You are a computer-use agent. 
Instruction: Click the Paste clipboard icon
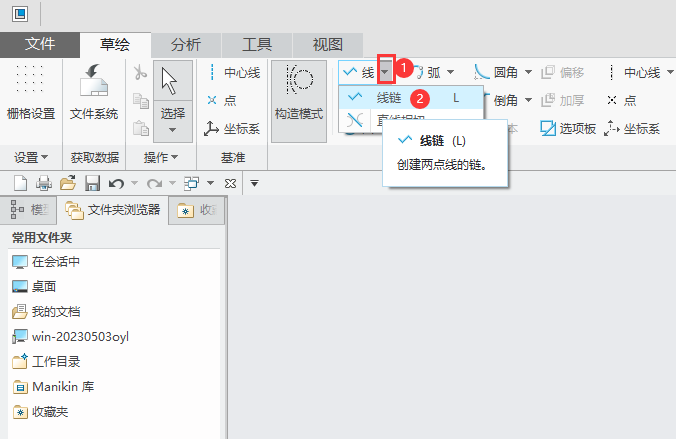[141, 128]
